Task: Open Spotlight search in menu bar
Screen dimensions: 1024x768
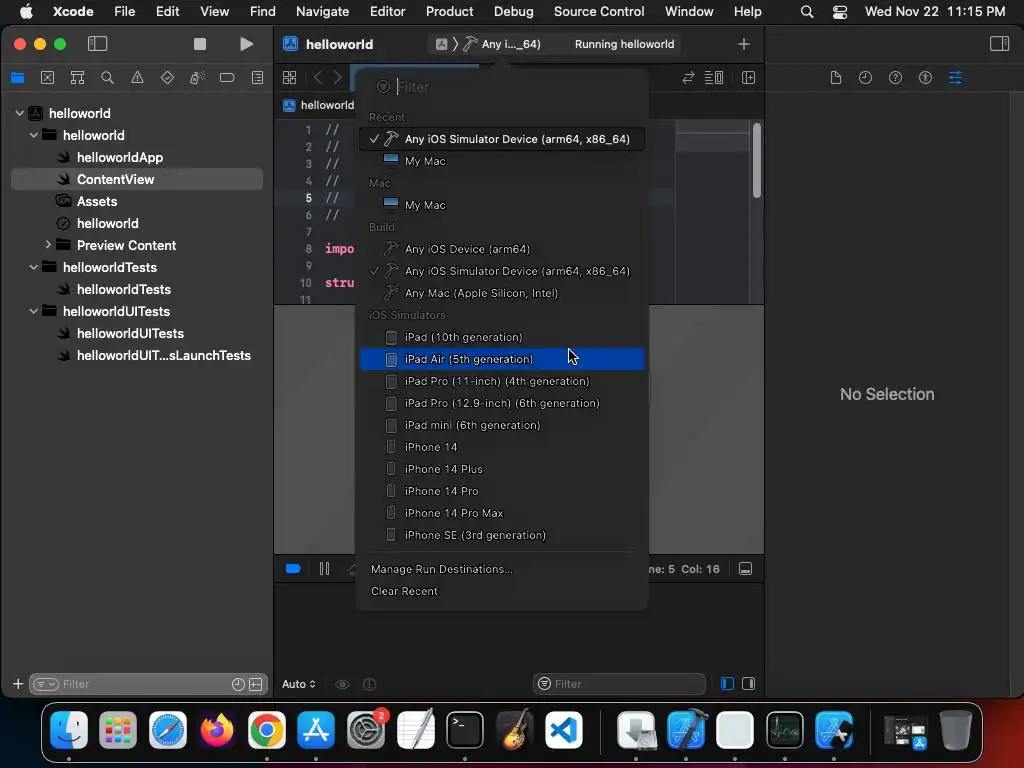Action: tap(807, 11)
